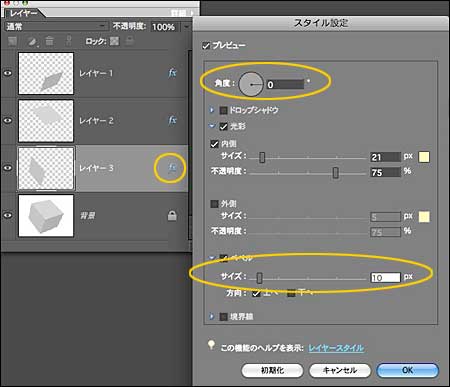Hide レイヤー 1 with its eye icon
This screenshot has width=450, height=387.
[x=8, y=73]
